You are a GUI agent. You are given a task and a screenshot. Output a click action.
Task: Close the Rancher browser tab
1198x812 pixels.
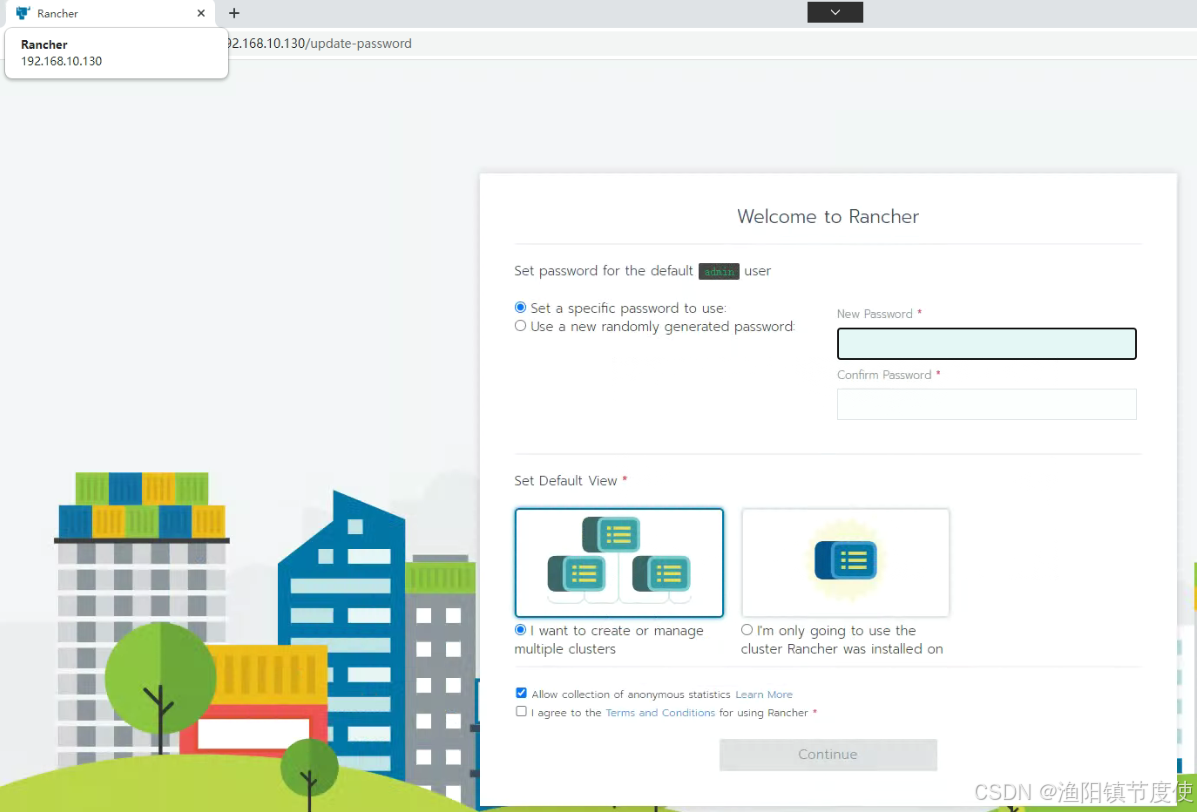pyautogui.click(x=201, y=13)
